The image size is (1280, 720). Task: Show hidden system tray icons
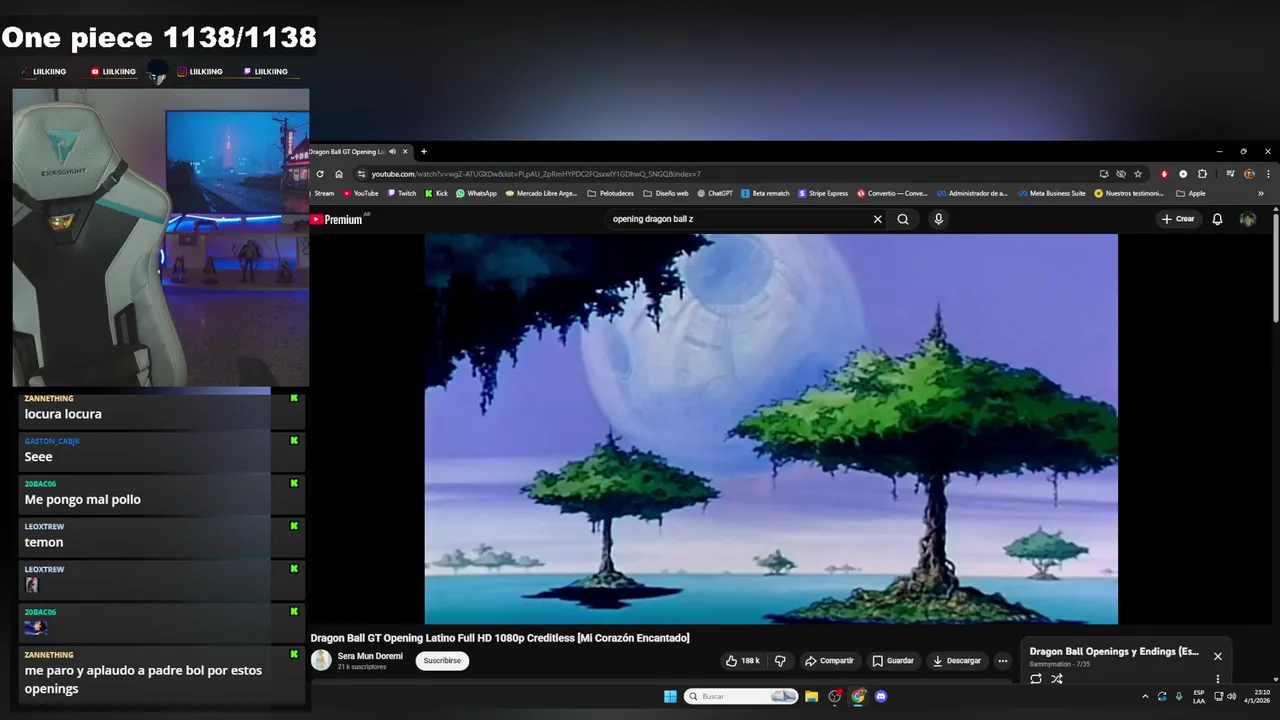(x=1145, y=696)
